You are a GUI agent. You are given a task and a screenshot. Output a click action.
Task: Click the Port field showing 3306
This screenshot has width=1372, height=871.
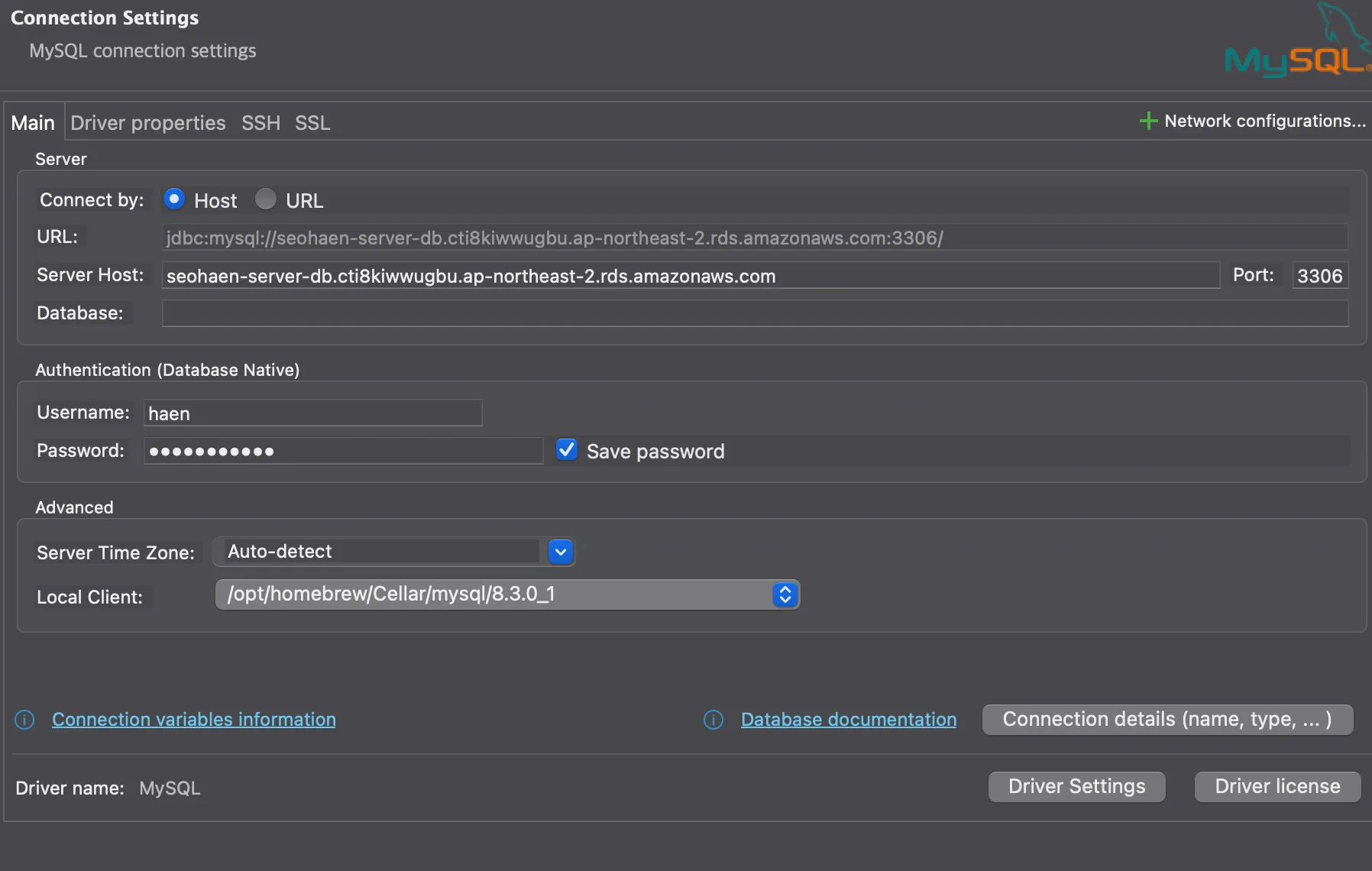tap(1320, 276)
